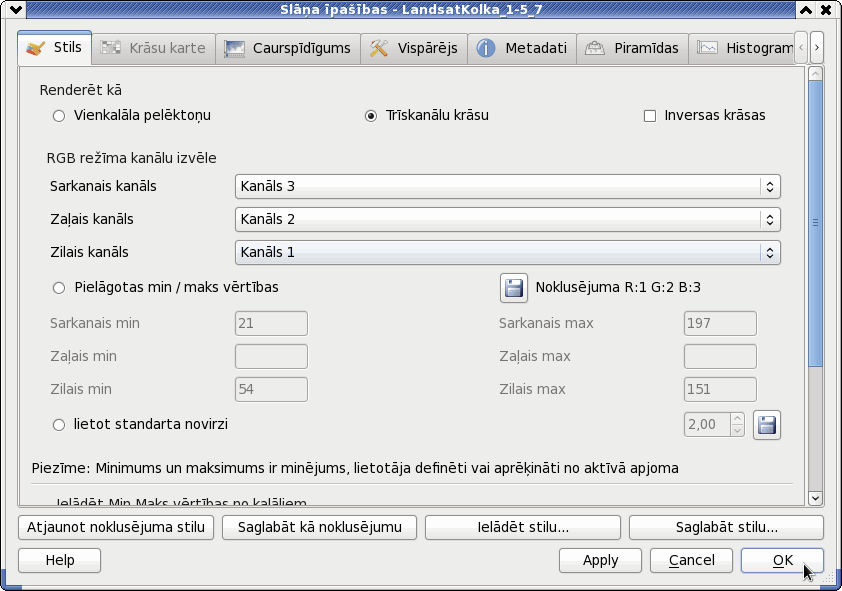Open the Histogram tab

tap(741, 48)
